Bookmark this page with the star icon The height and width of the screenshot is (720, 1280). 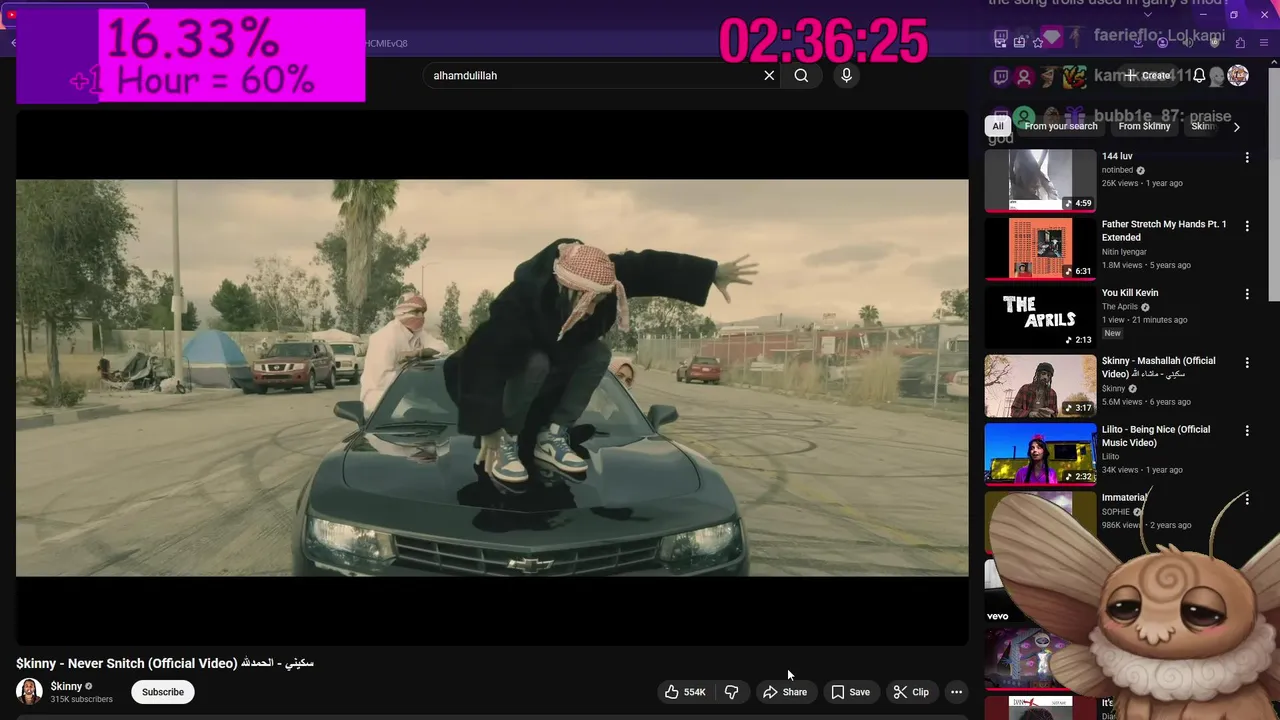click(1038, 42)
